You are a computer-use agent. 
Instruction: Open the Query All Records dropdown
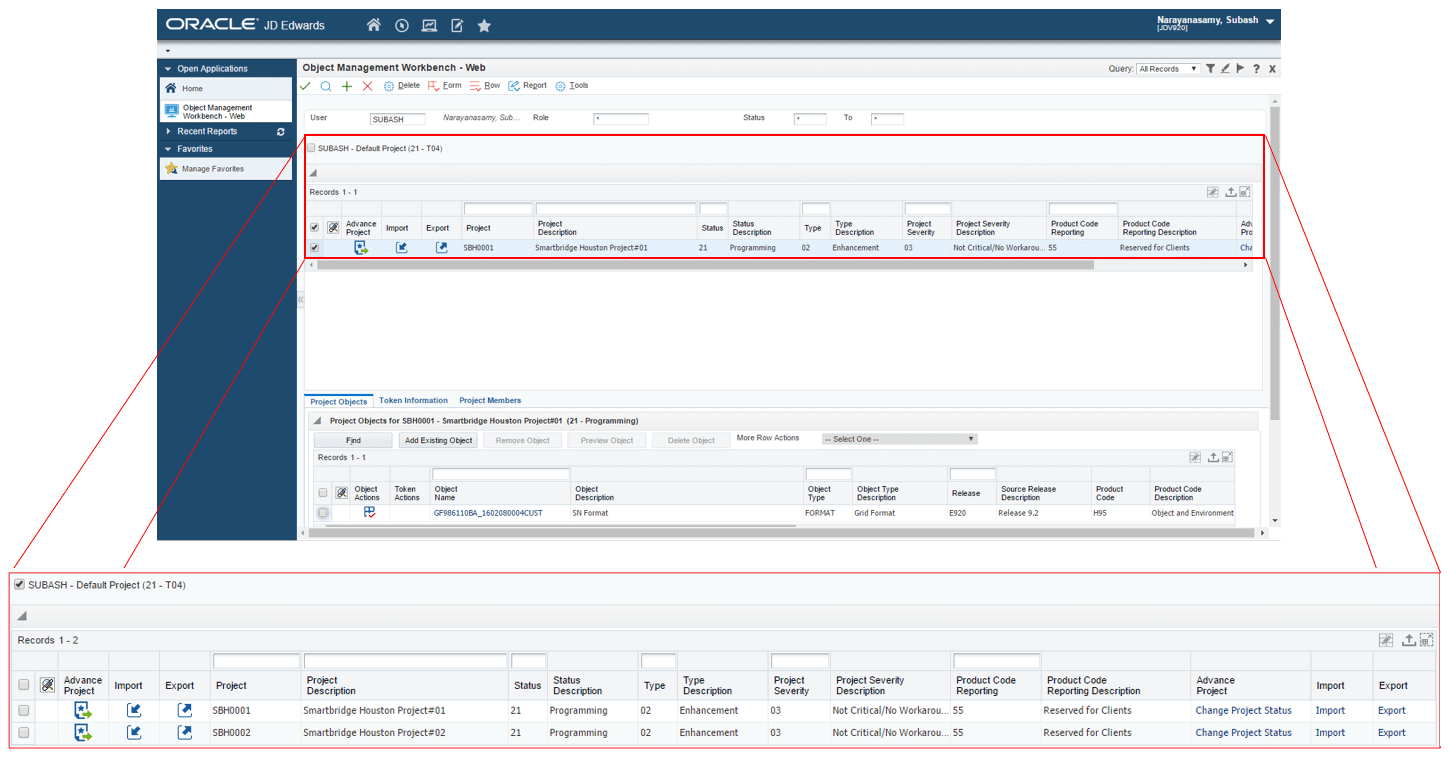(x=1169, y=69)
